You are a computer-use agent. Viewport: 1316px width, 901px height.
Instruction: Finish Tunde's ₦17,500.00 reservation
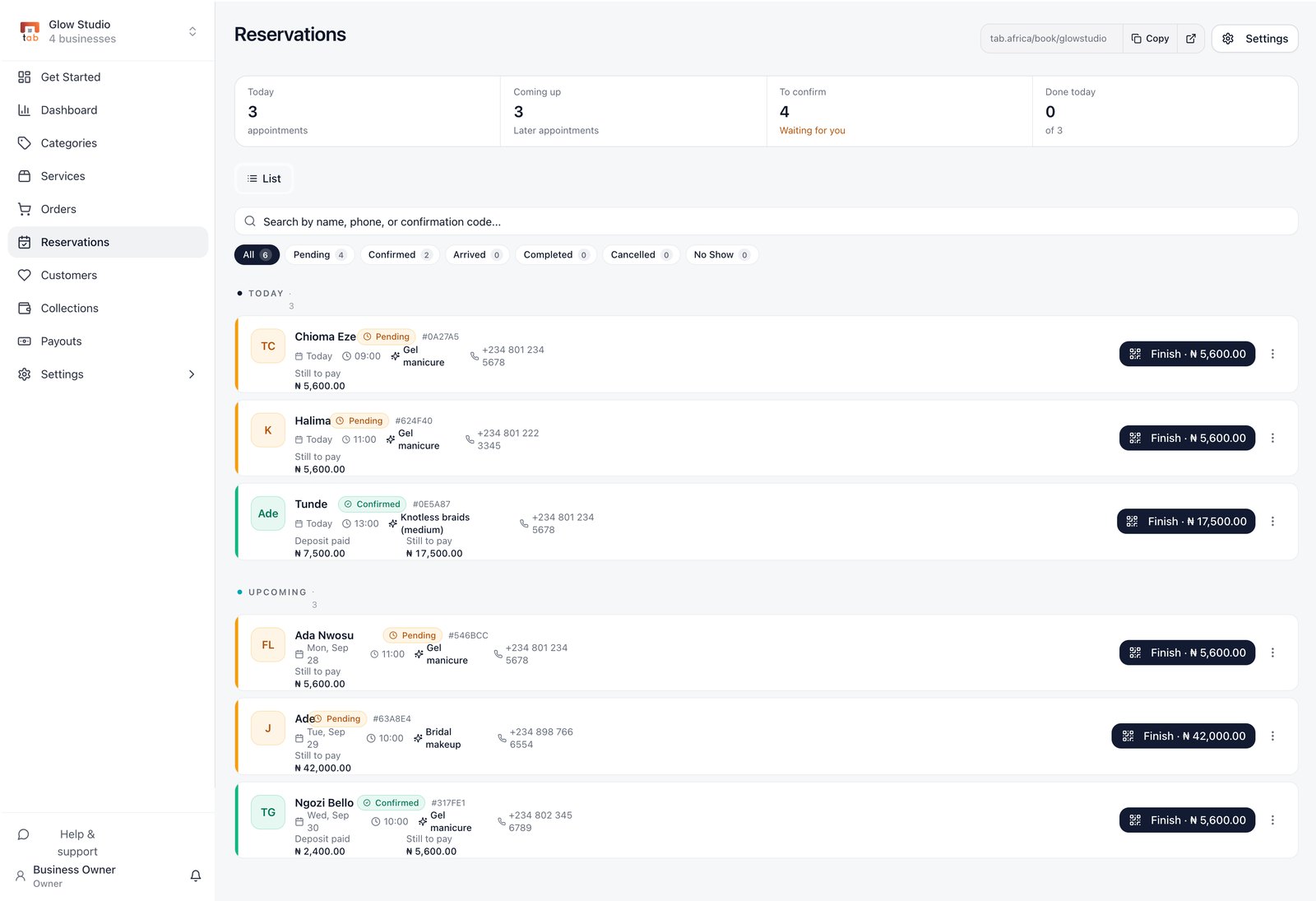point(1186,522)
